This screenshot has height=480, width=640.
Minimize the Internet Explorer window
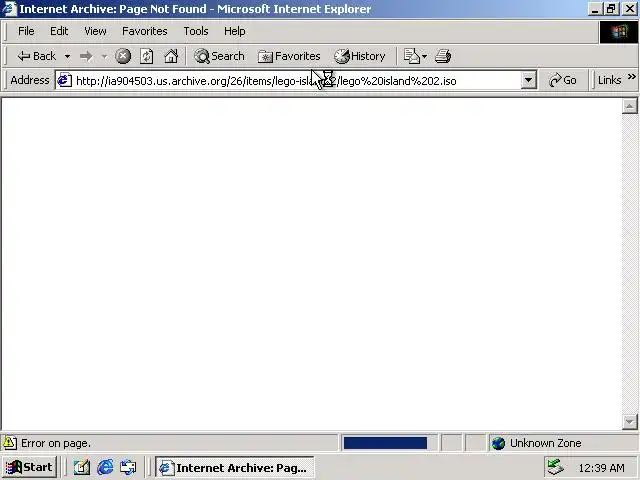(595, 9)
